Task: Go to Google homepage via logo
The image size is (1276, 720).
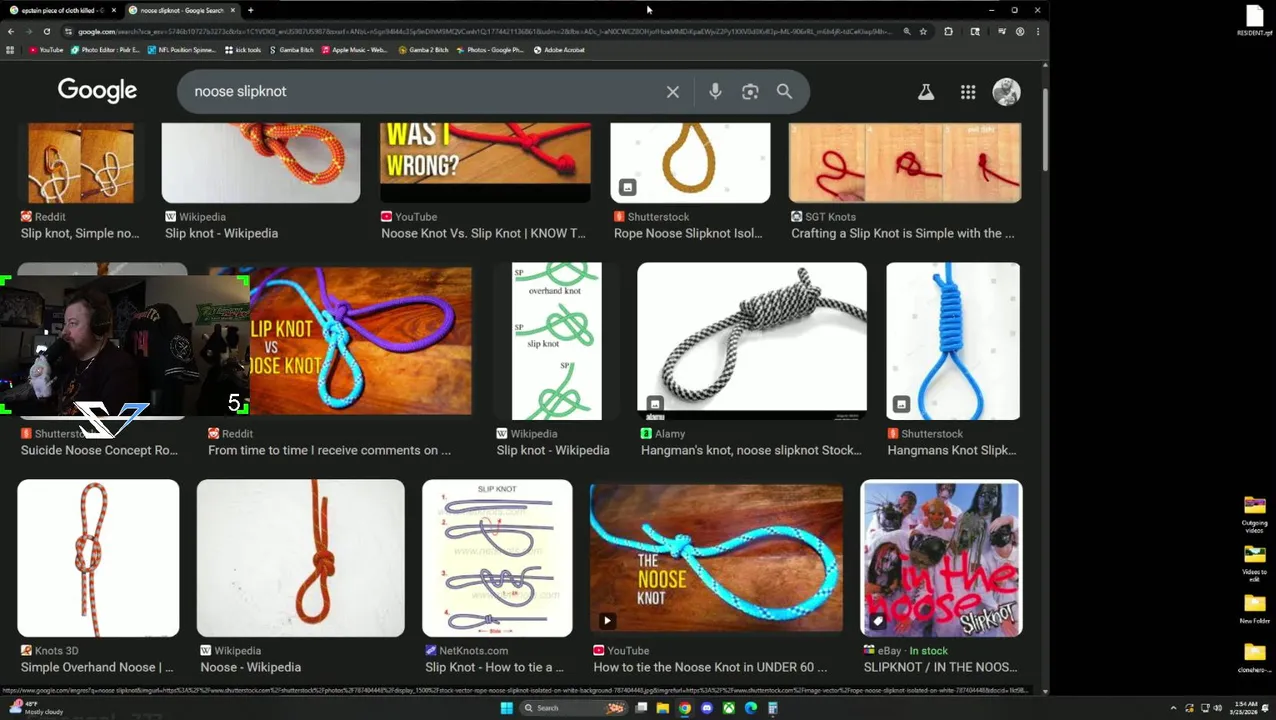Action: coord(97,91)
